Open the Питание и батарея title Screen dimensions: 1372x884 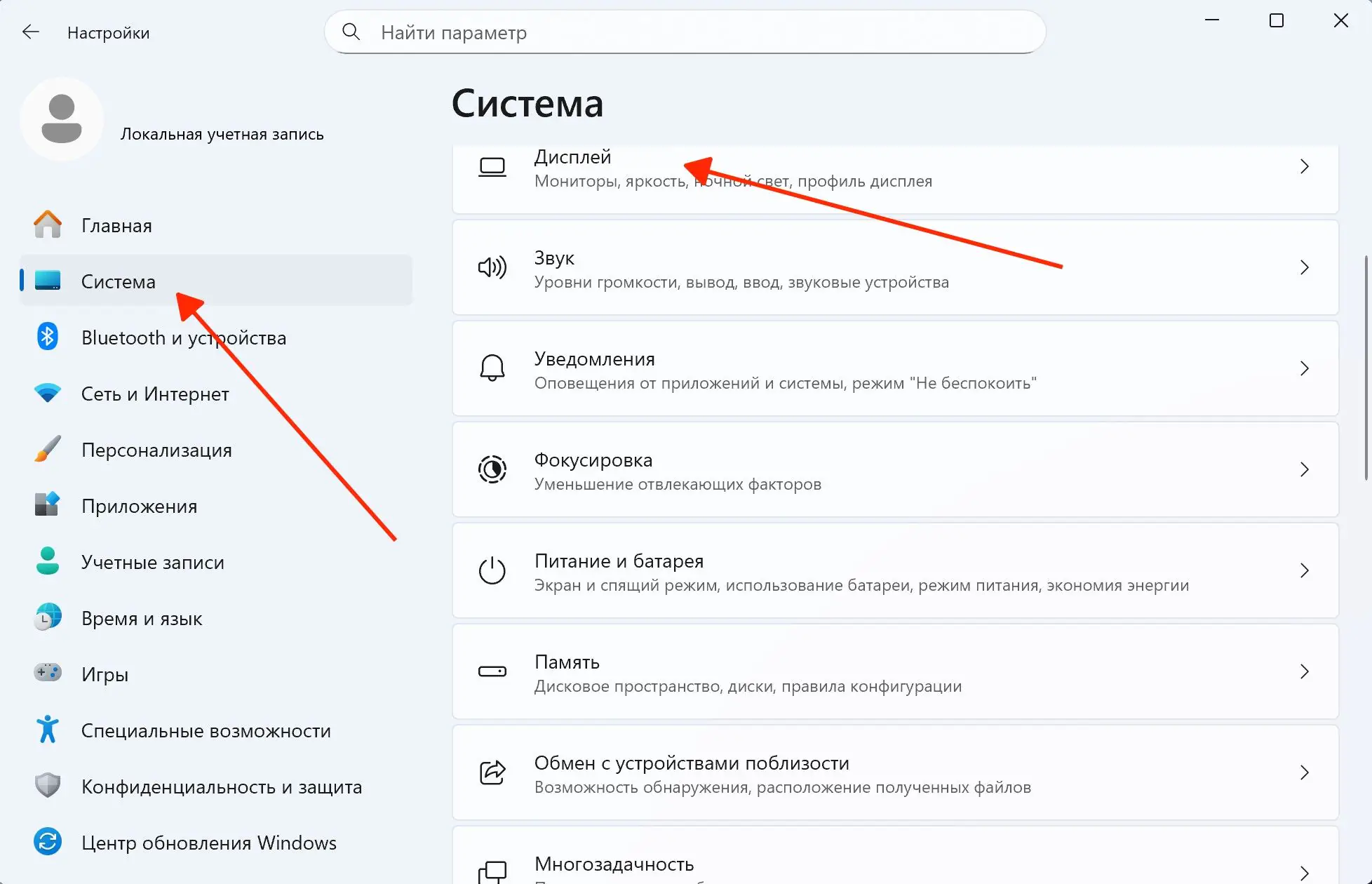tap(619, 561)
